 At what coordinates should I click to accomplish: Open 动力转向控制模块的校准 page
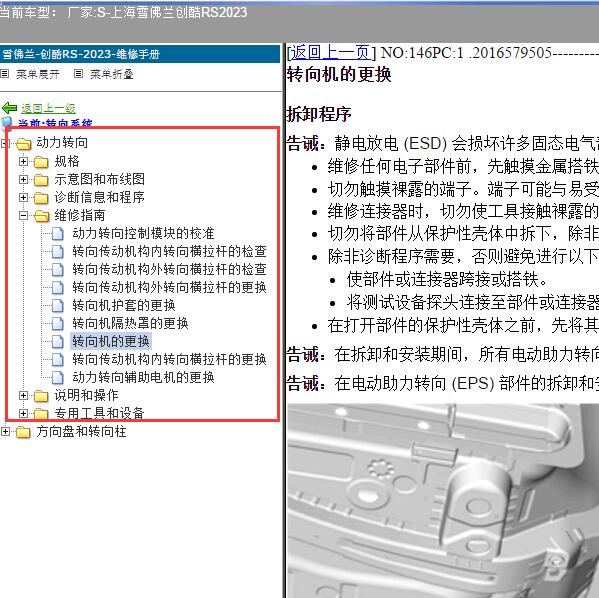pyautogui.click(x=144, y=233)
